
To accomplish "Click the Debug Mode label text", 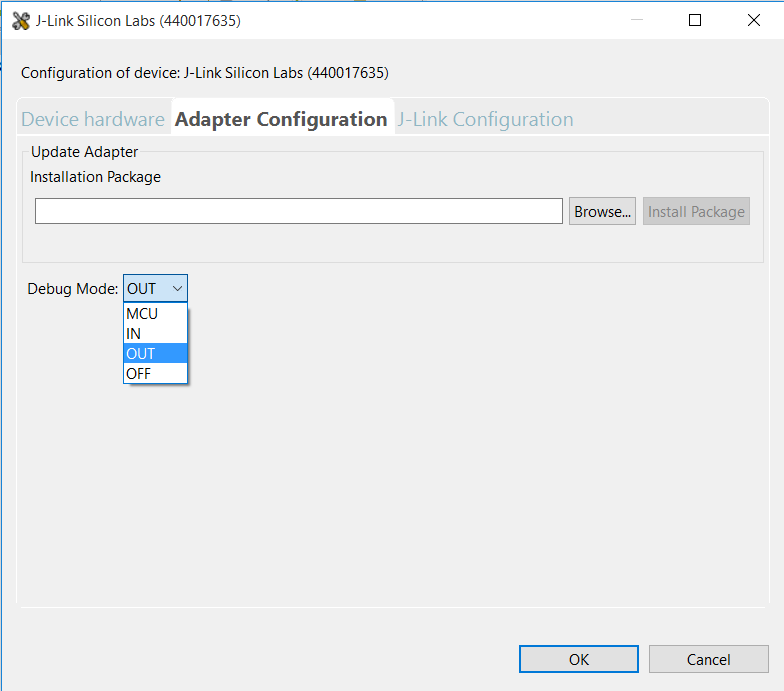I will tap(72, 289).
